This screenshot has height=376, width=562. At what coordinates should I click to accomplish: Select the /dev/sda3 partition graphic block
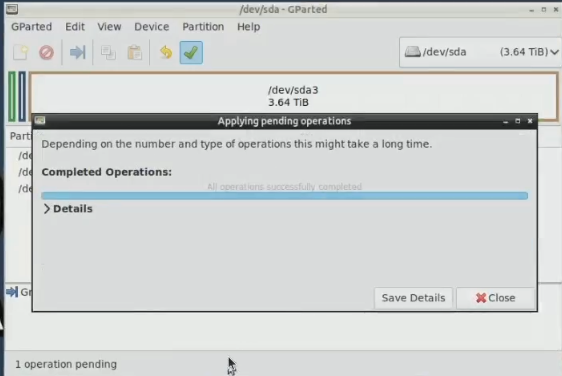pos(294,96)
